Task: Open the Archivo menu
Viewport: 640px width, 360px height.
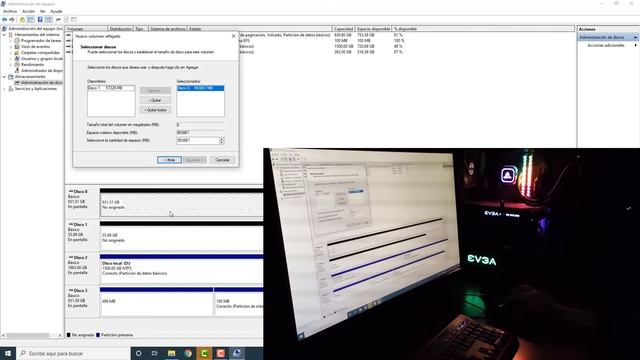Action: pos(10,11)
